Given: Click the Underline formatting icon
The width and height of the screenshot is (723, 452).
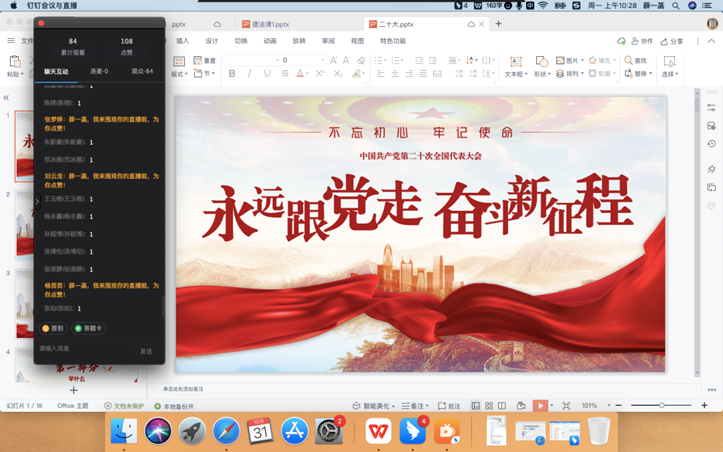Looking at the screenshot, I should click(266, 74).
